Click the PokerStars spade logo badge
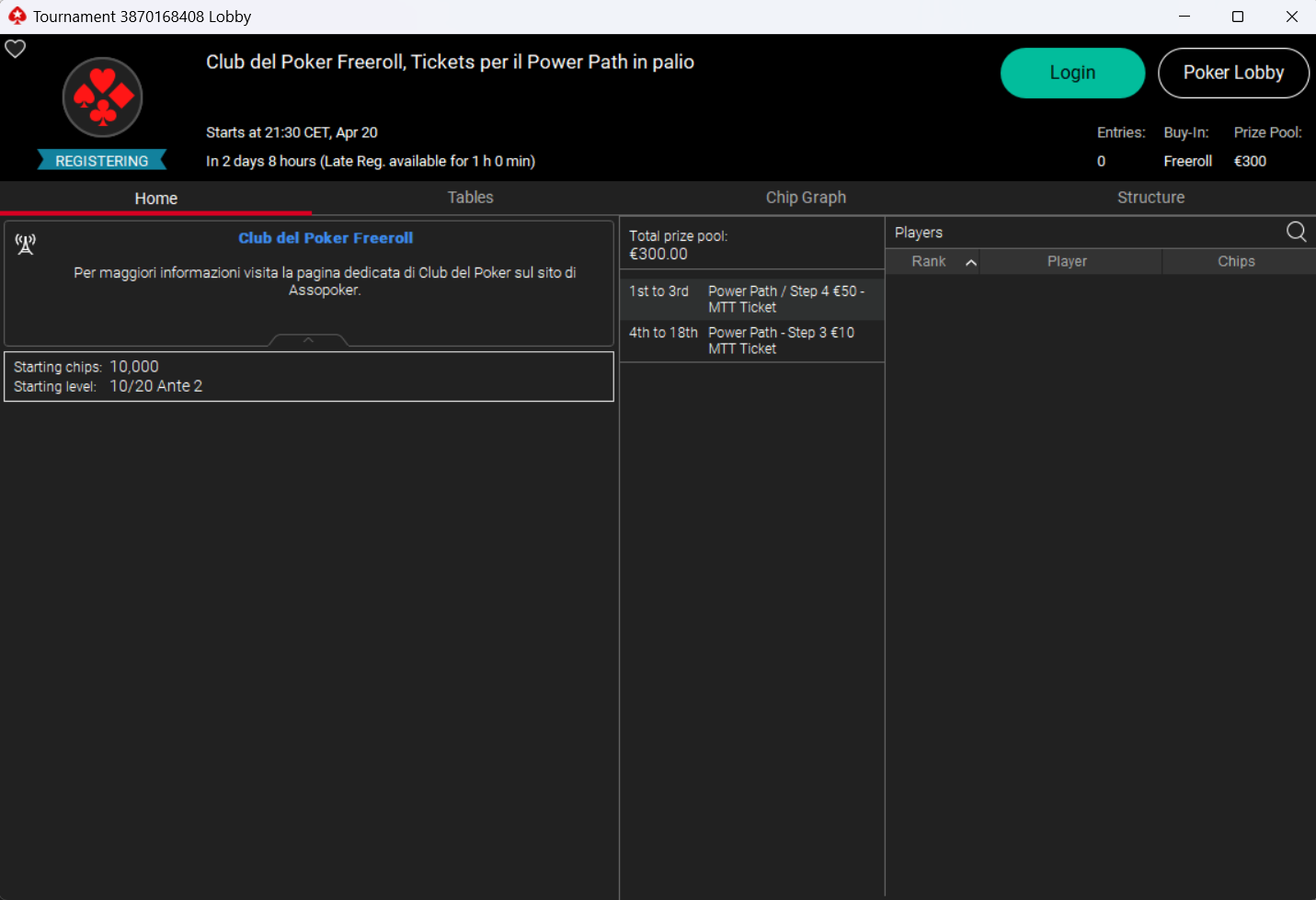This screenshot has height=900, width=1316. pyautogui.click(x=102, y=97)
